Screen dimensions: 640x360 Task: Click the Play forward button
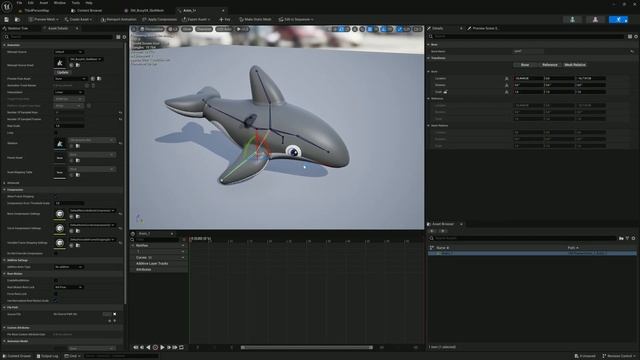point(162,347)
